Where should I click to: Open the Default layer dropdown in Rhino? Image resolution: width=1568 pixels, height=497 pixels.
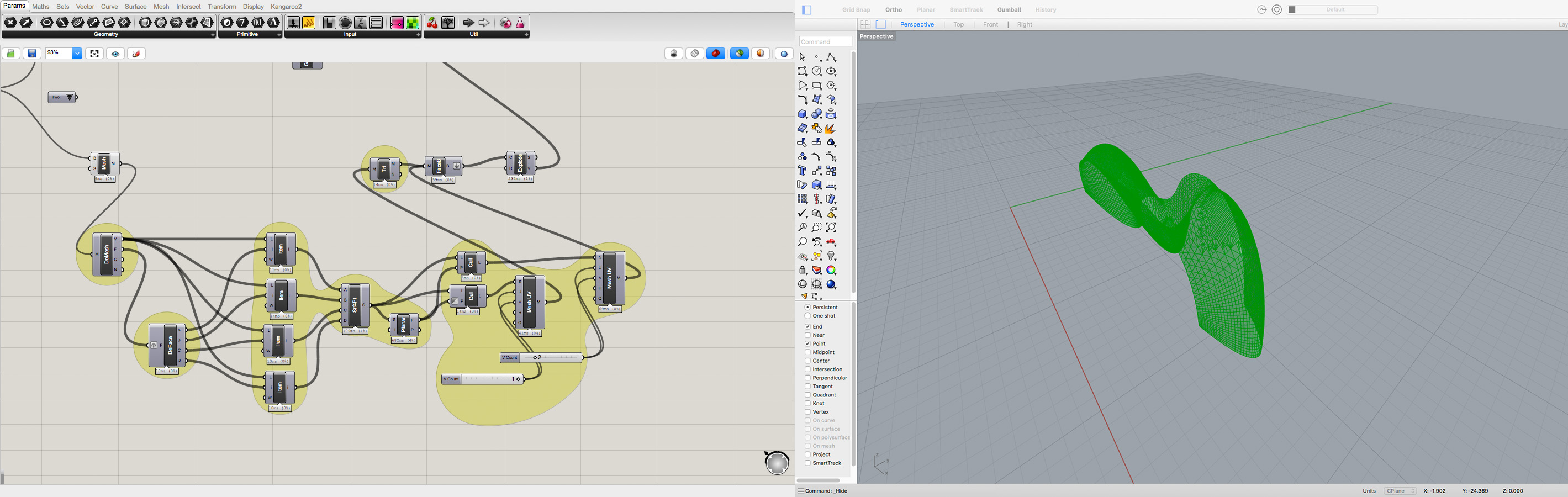pyautogui.click(x=1332, y=10)
